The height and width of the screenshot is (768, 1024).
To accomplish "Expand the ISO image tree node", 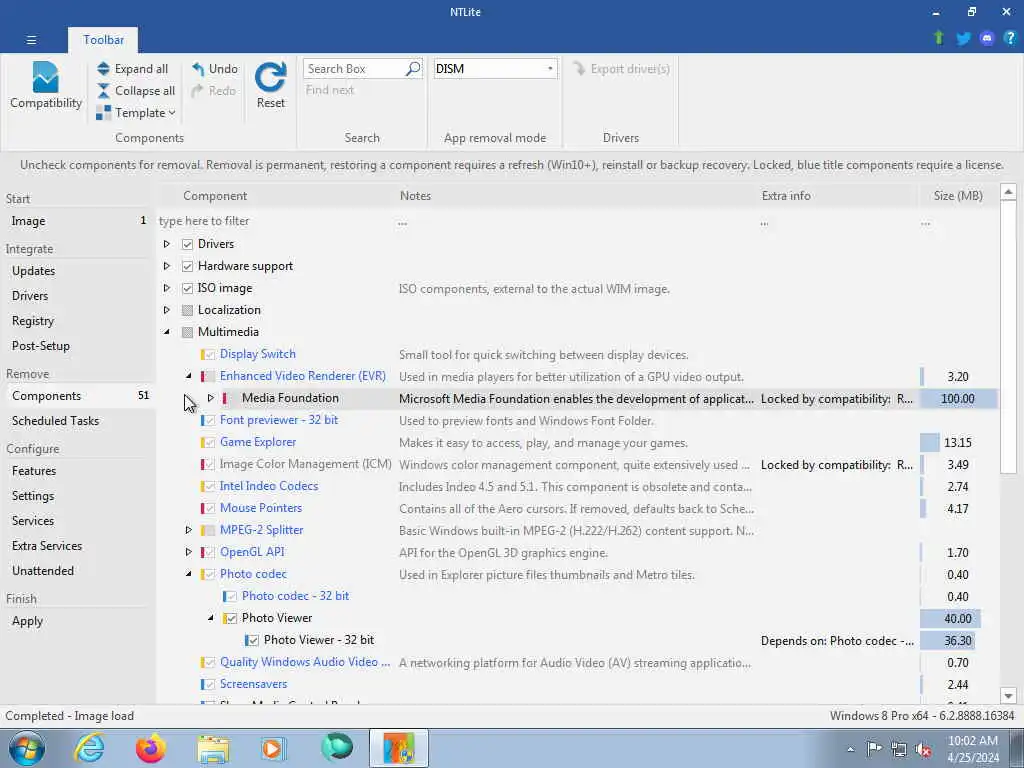I will pos(167,288).
